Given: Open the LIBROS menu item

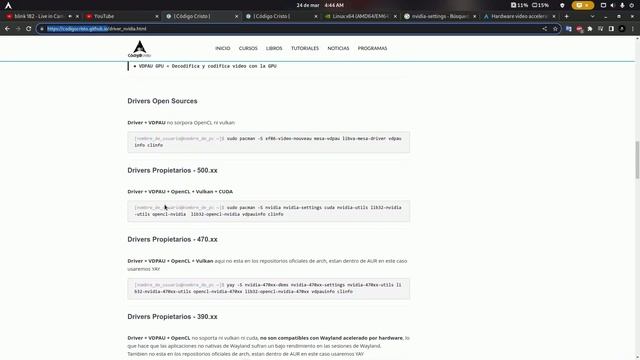Looking at the screenshot, I should tap(274, 48).
